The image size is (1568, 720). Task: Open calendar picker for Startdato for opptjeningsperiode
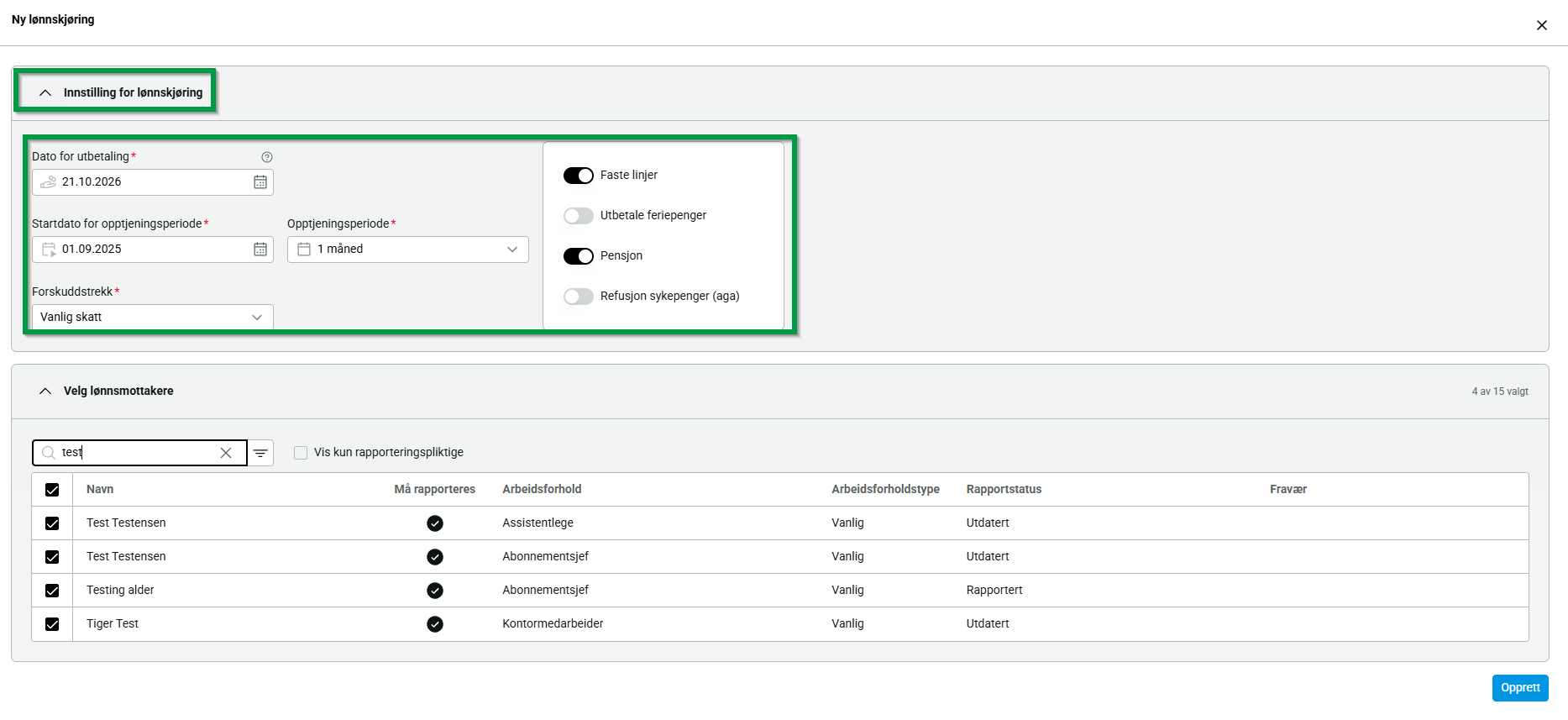click(x=260, y=250)
